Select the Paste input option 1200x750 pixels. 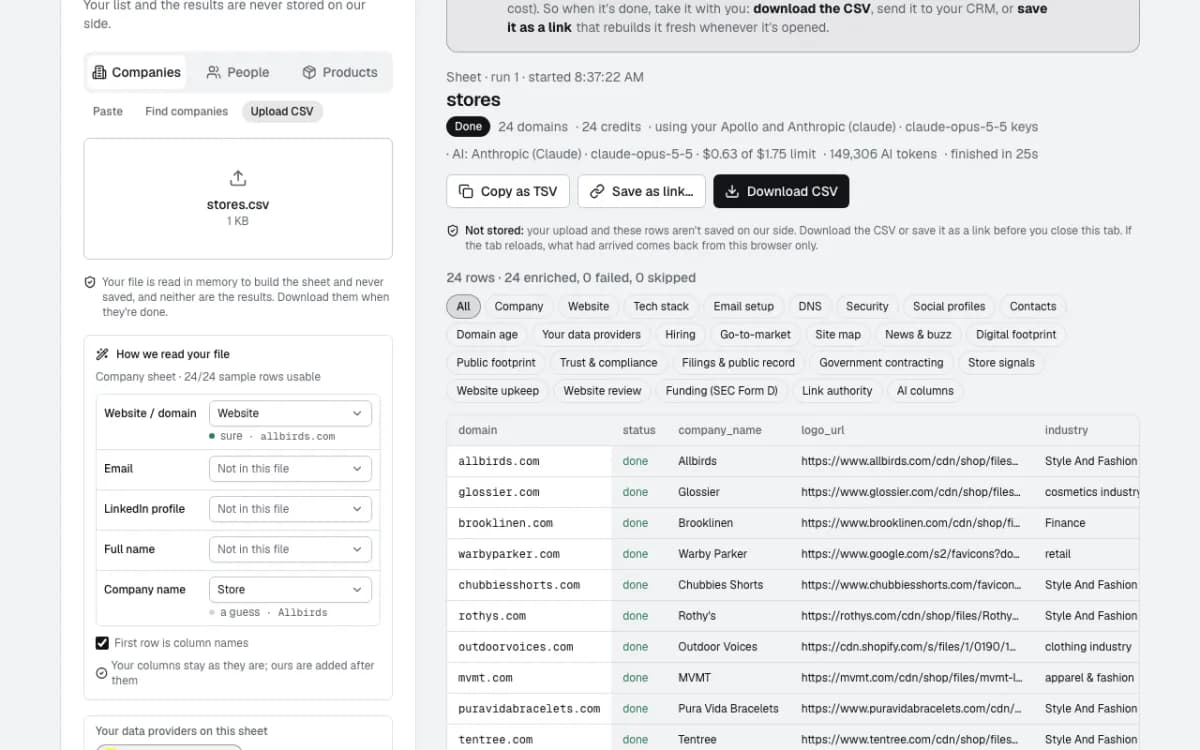[x=108, y=111]
